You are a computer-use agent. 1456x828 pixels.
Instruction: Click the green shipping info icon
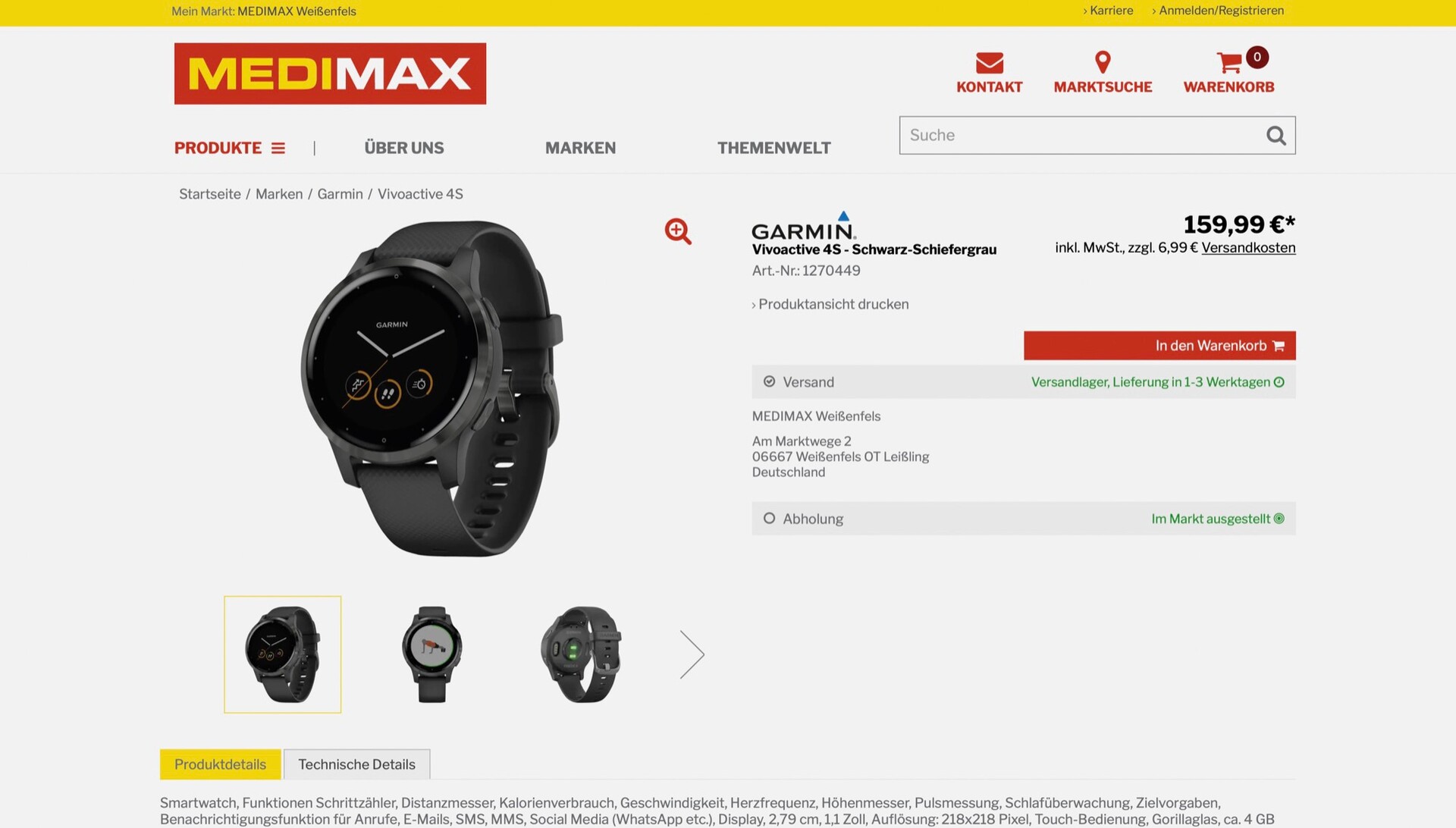[1279, 382]
